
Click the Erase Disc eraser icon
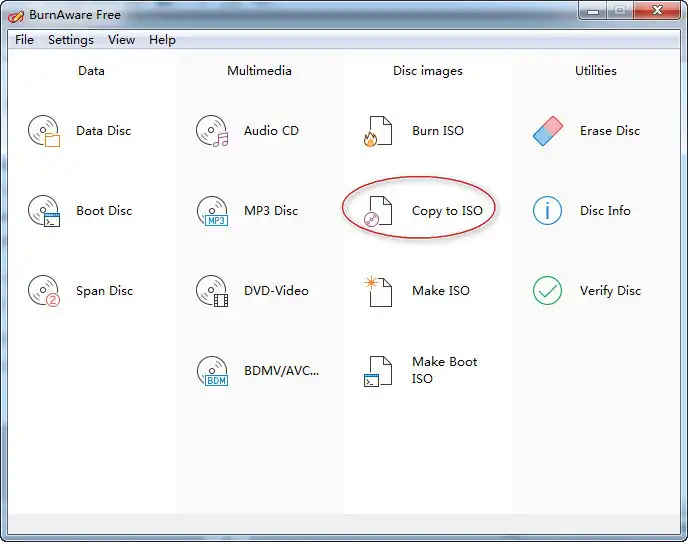pos(548,131)
